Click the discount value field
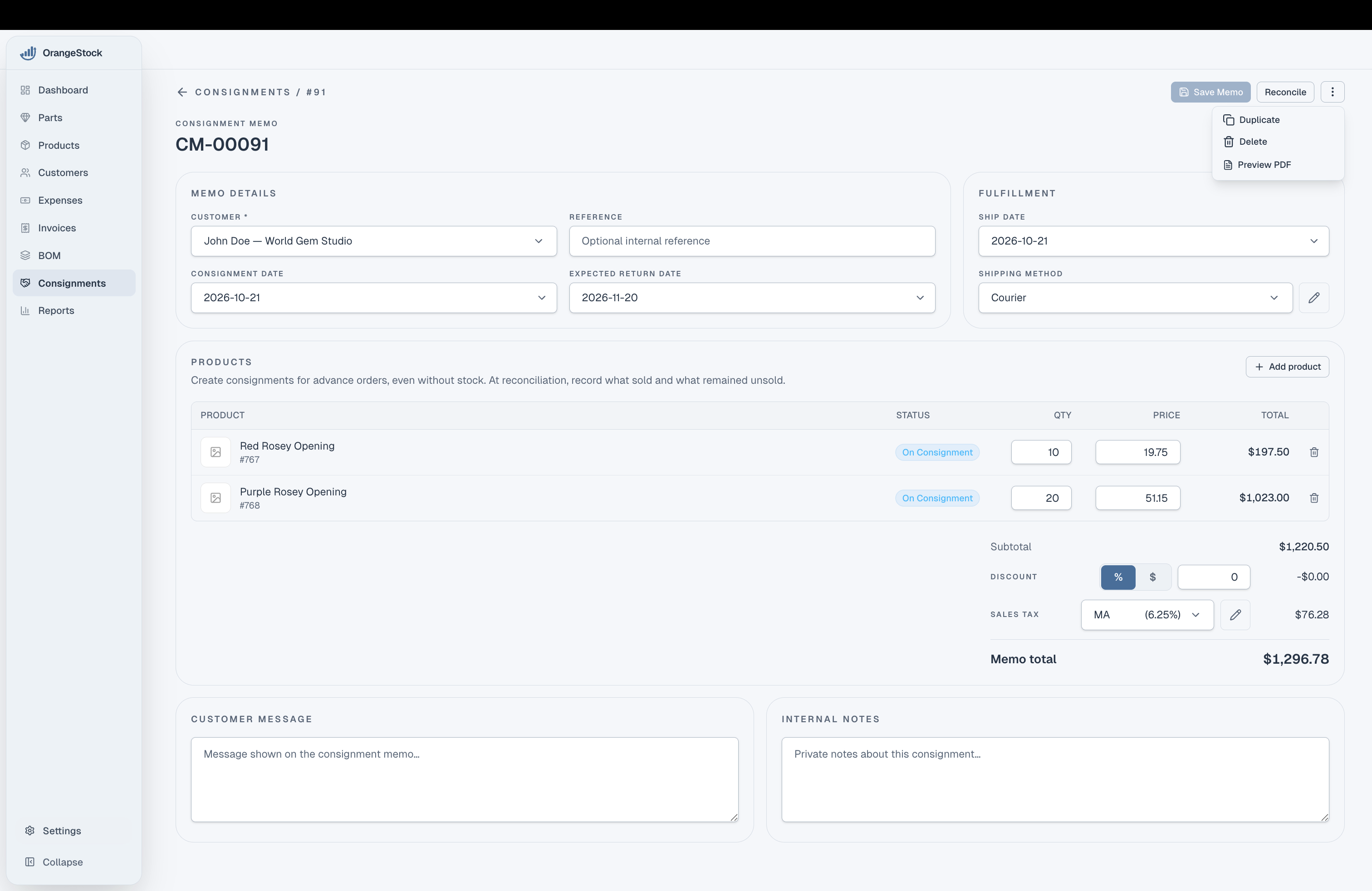Image resolution: width=1372 pixels, height=891 pixels. coord(1214,578)
